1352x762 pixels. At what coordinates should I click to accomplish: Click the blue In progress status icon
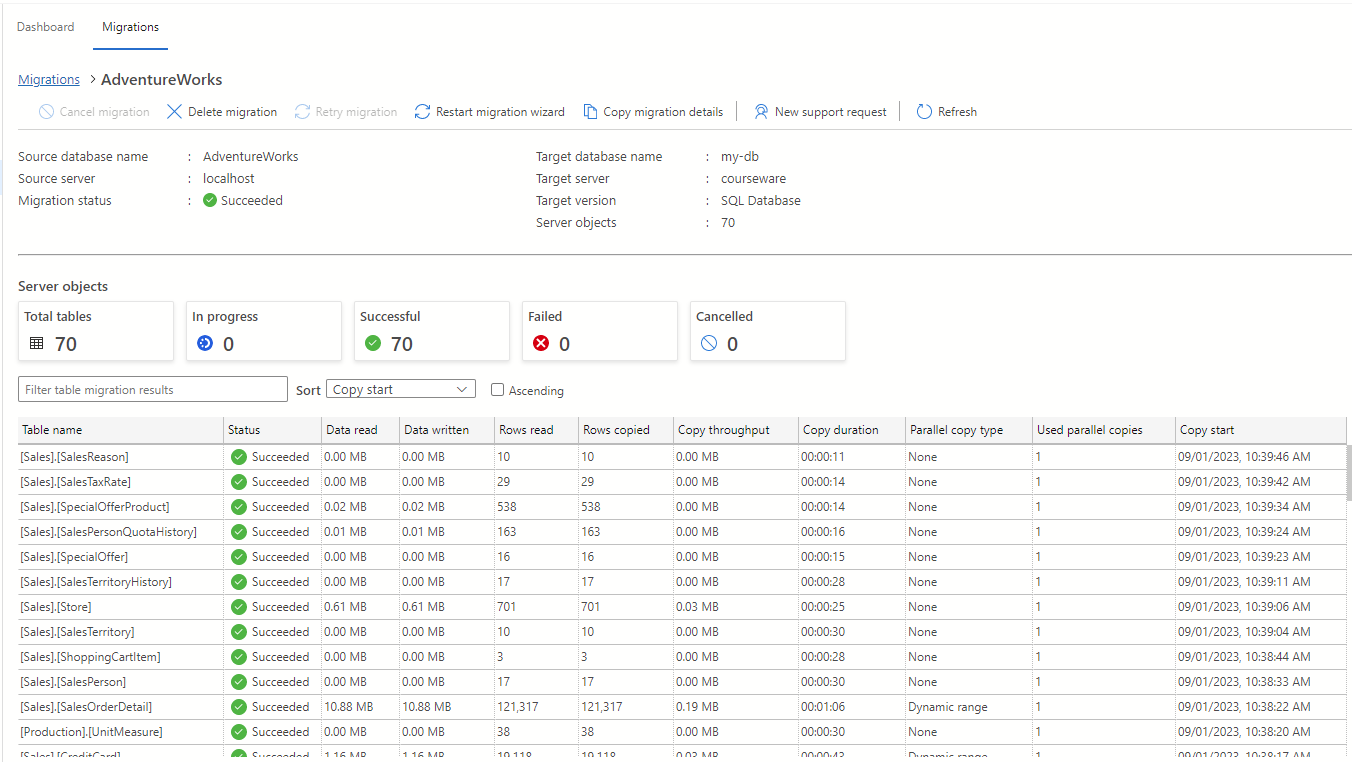pos(203,341)
